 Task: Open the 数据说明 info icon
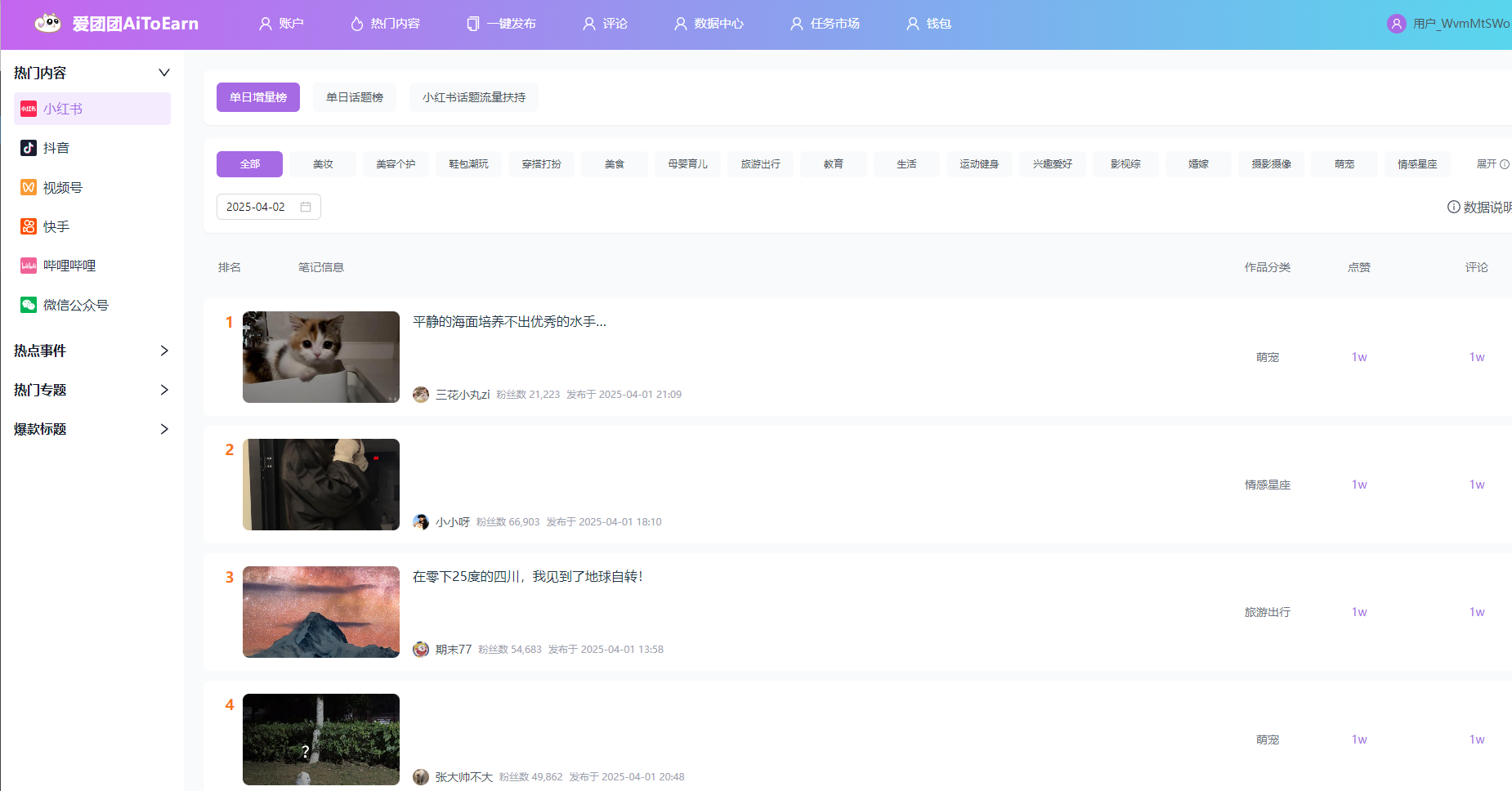click(x=1453, y=207)
